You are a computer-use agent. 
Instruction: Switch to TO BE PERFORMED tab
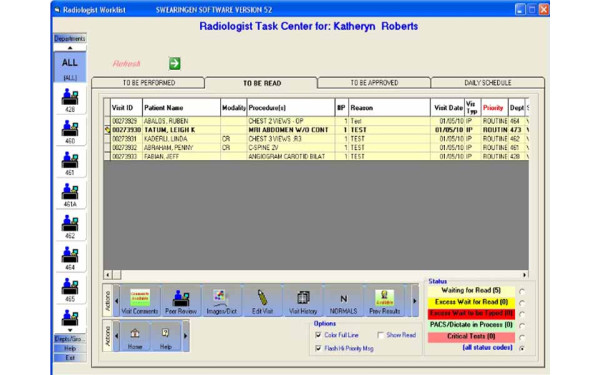click(148, 83)
